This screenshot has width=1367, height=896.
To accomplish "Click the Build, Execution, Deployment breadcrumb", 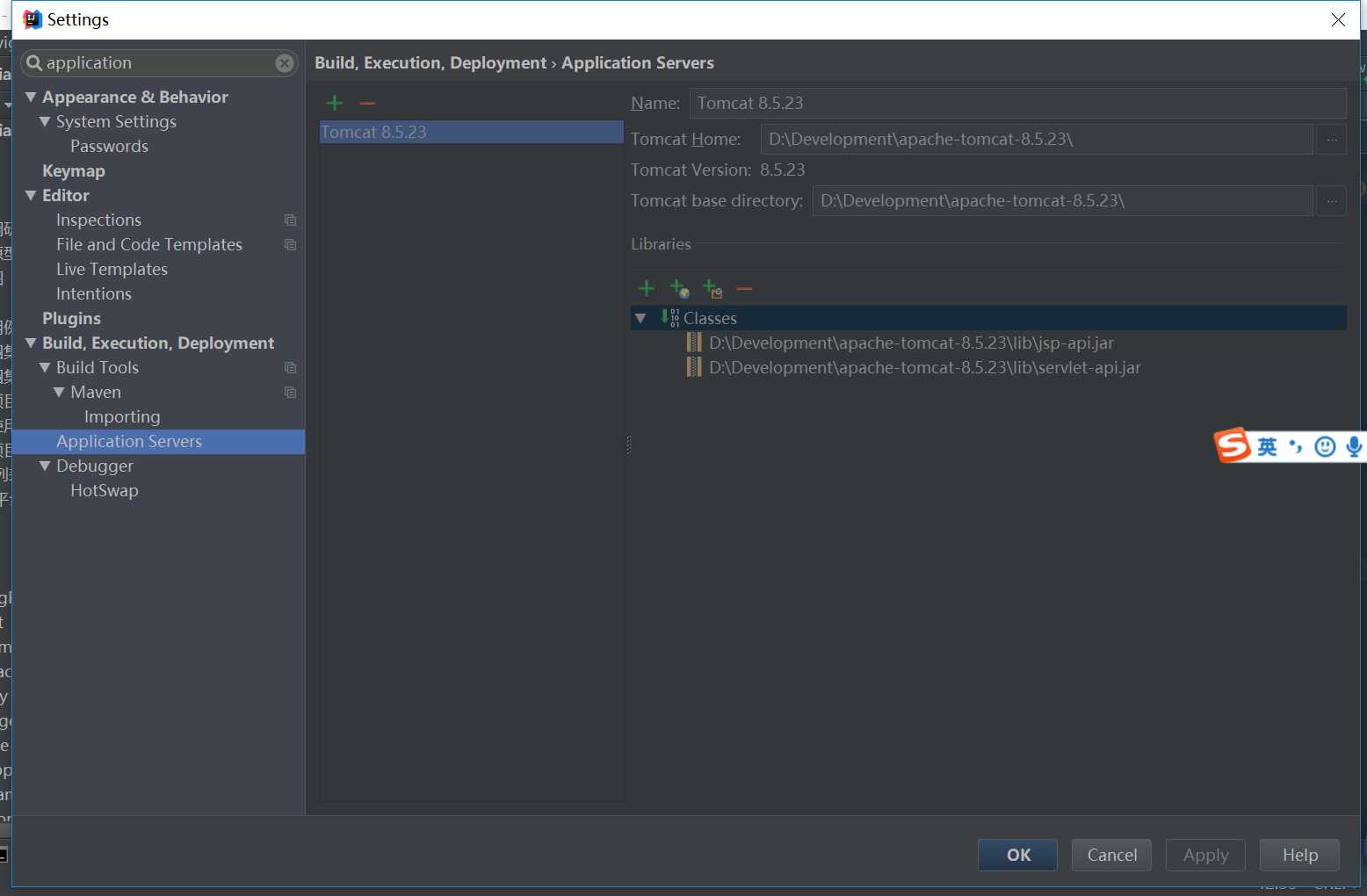I will pos(430,63).
